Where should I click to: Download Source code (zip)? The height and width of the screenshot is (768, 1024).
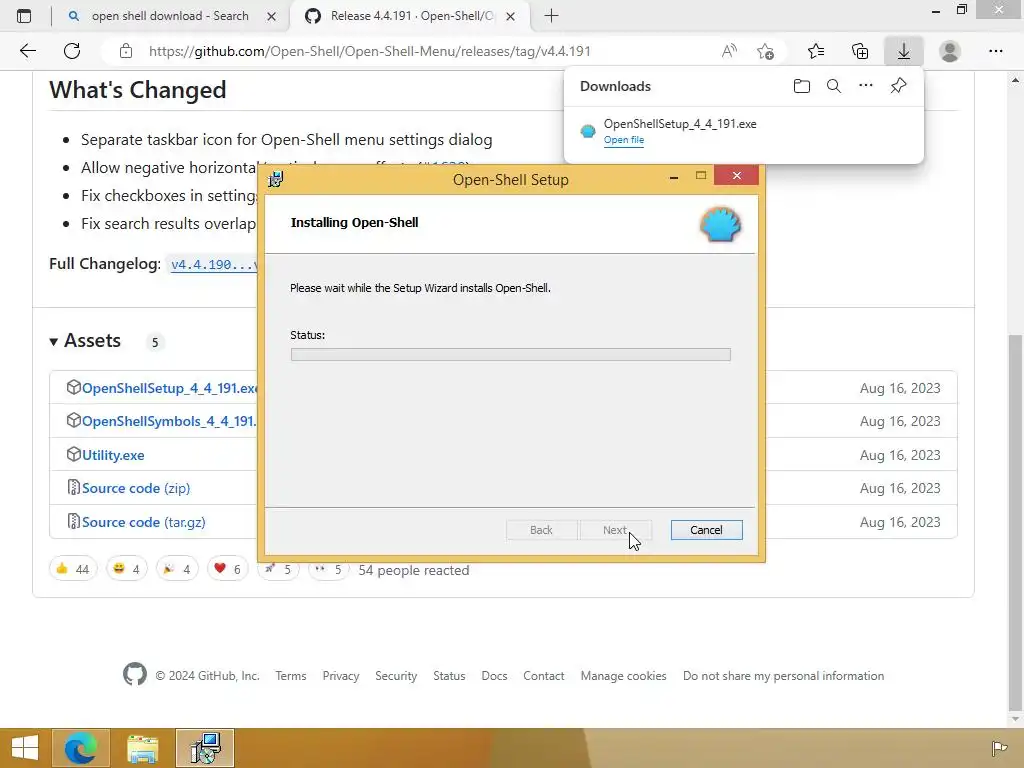coord(136,488)
